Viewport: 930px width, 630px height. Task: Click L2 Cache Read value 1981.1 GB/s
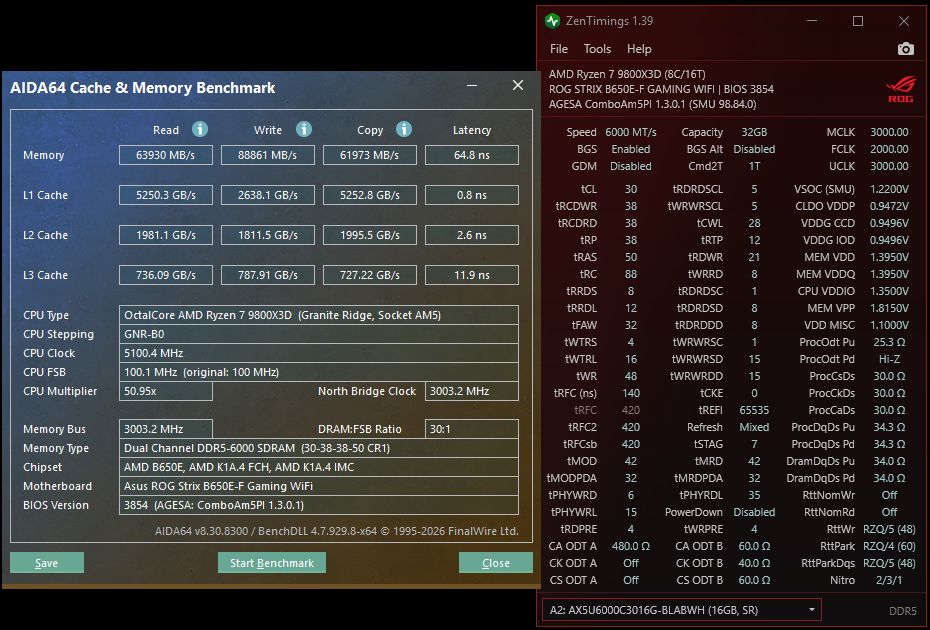tap(165, 235)
